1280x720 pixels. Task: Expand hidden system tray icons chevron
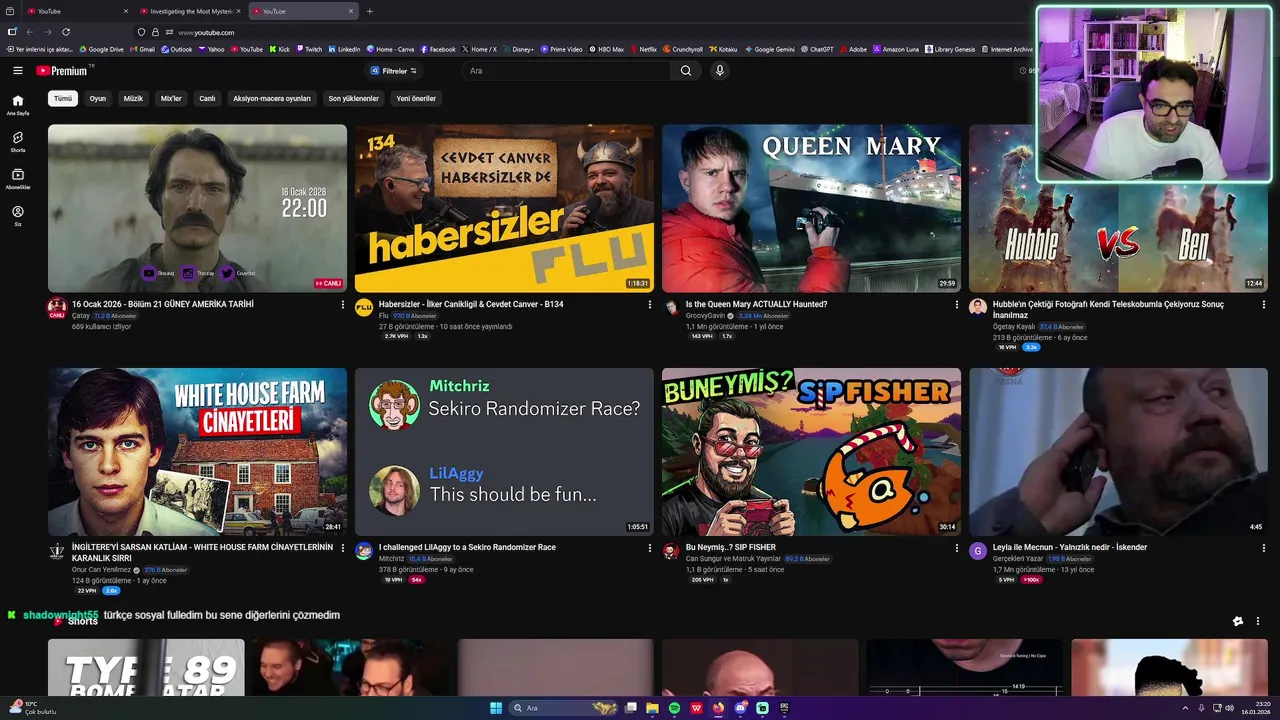[1186, 708]
